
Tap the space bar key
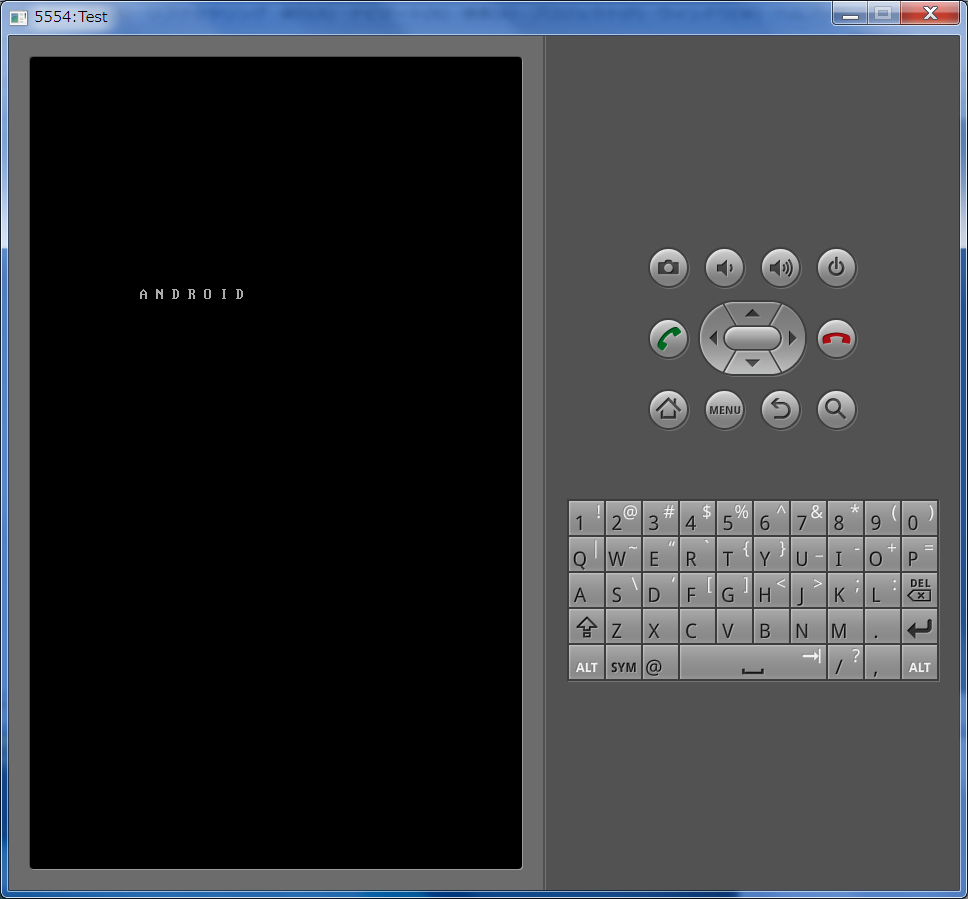pos(753,663)
